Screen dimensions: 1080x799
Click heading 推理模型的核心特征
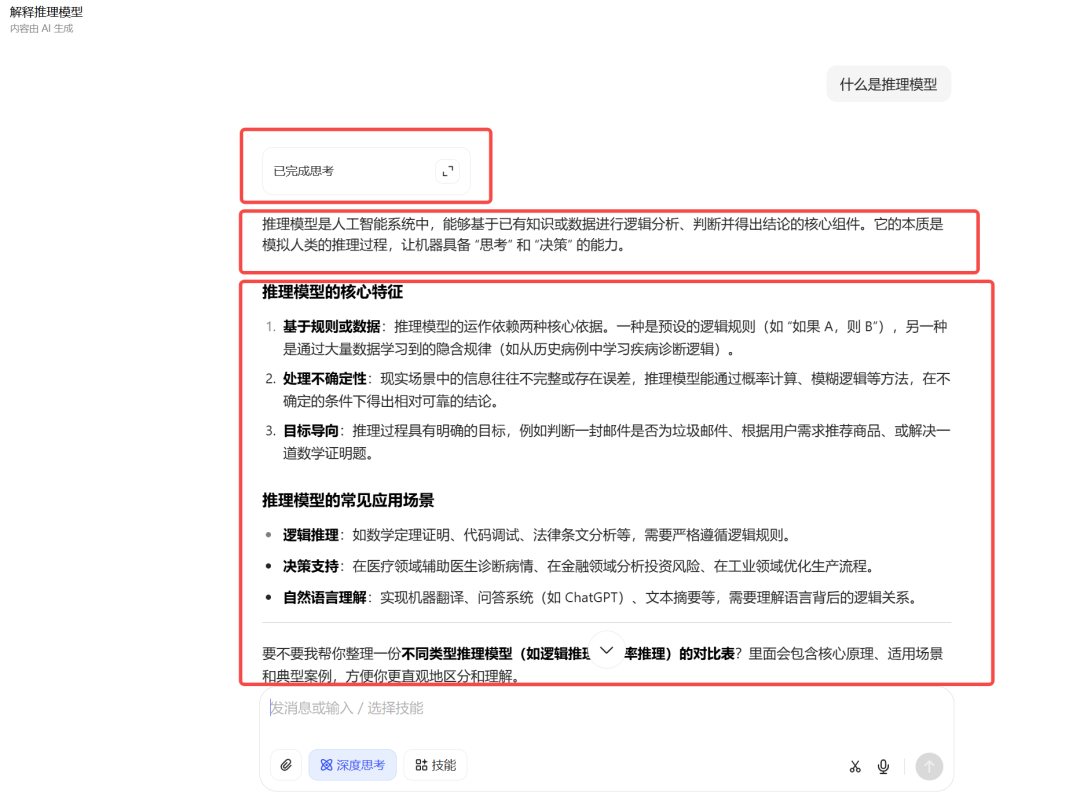coord(333,292)
